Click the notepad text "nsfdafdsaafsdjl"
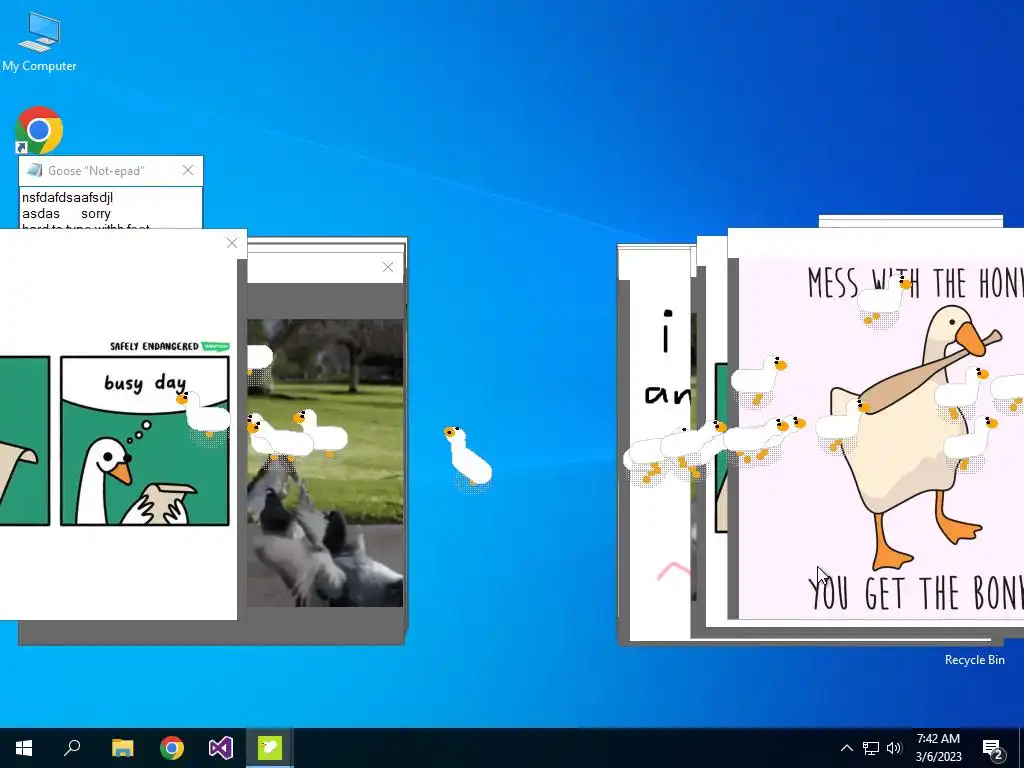This screenshot has width=1024, height=768. click(x=67, y=197)
